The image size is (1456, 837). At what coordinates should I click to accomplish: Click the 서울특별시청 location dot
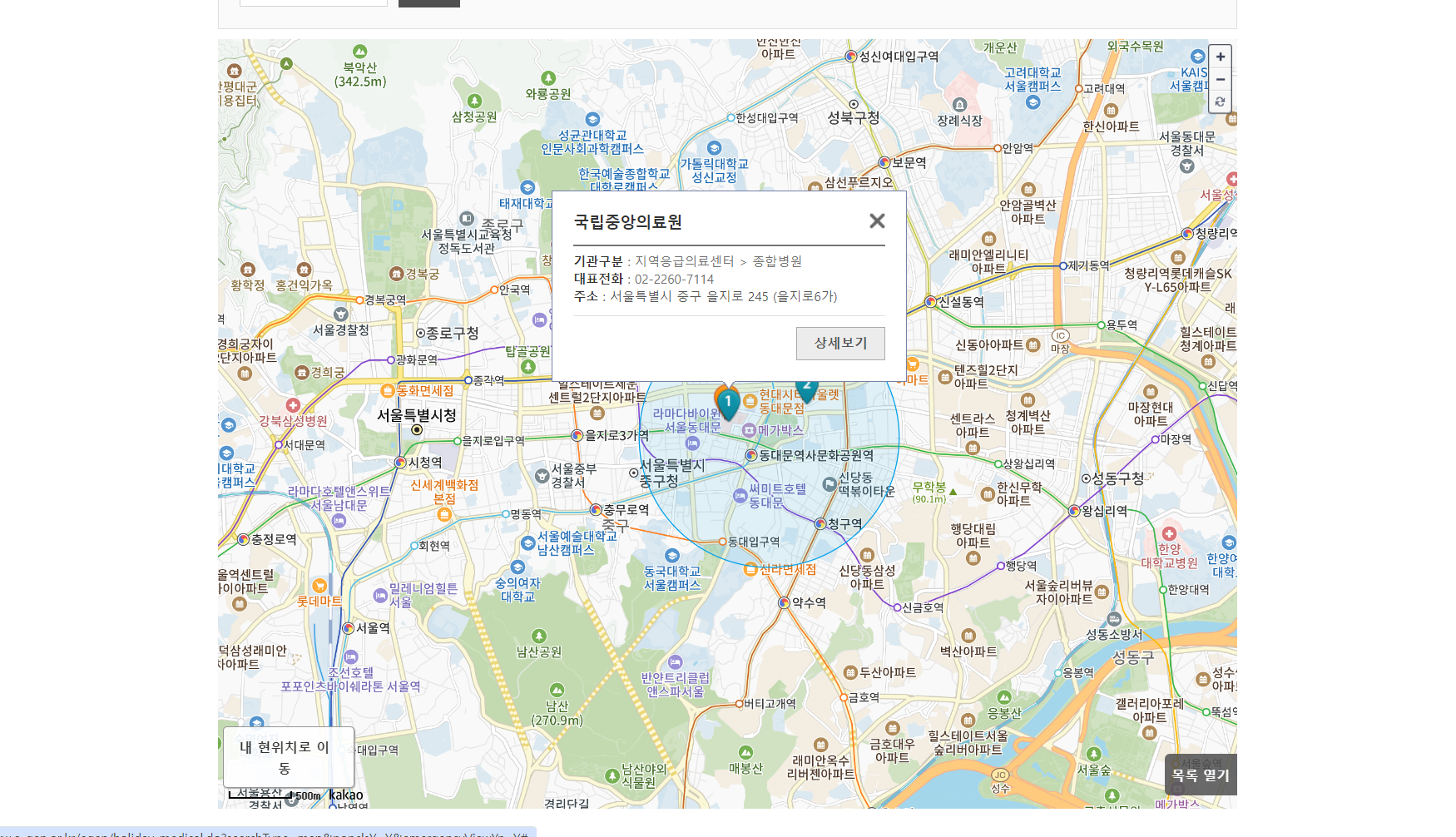click(x=417, y=430)
